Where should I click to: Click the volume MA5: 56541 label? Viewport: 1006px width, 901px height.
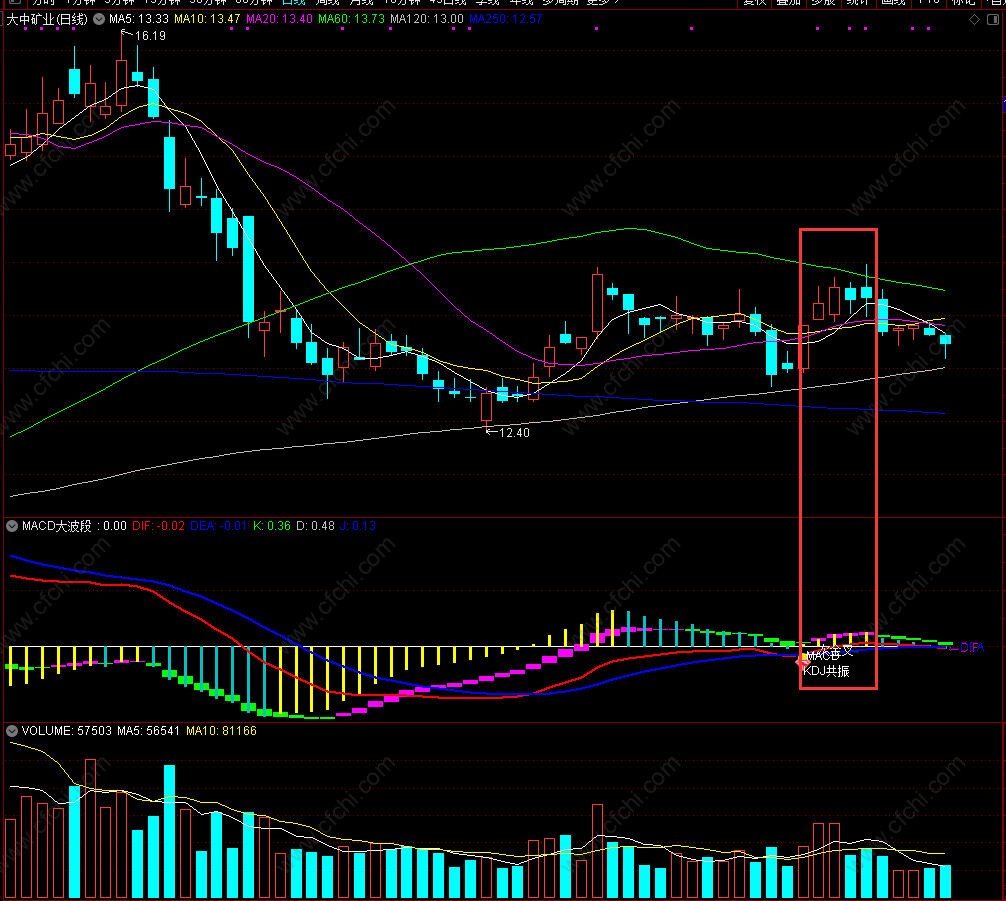[x=149, y=731]
